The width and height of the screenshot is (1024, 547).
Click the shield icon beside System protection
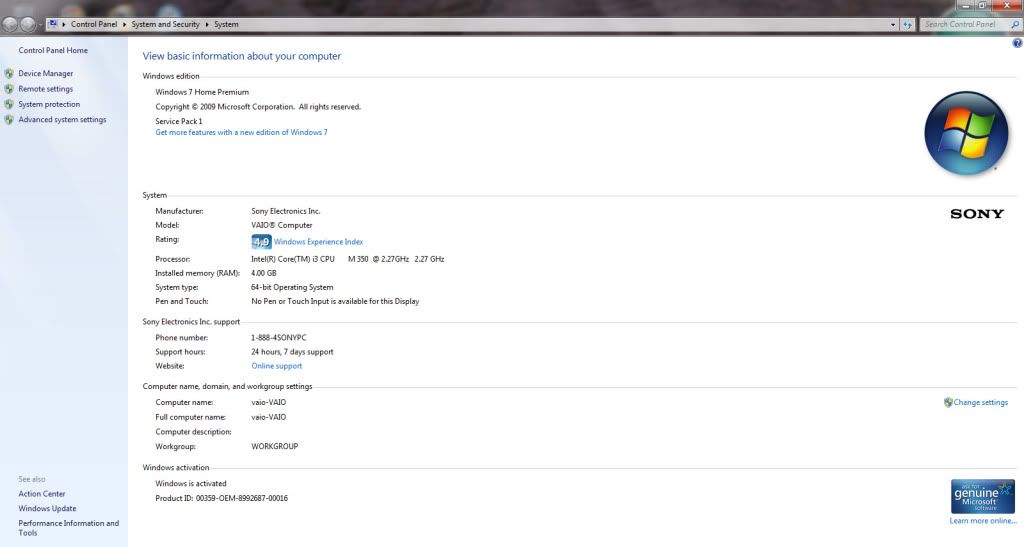pos(9,104)
